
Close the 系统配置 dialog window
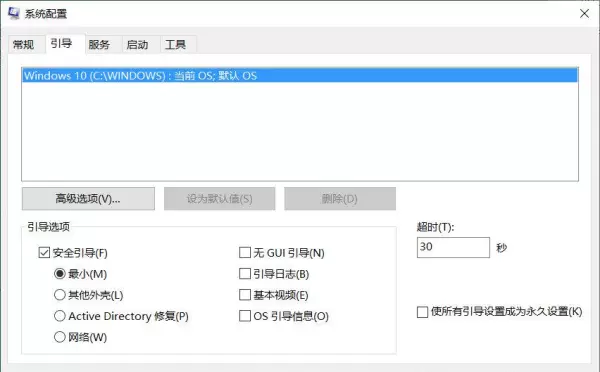(584, 14)
